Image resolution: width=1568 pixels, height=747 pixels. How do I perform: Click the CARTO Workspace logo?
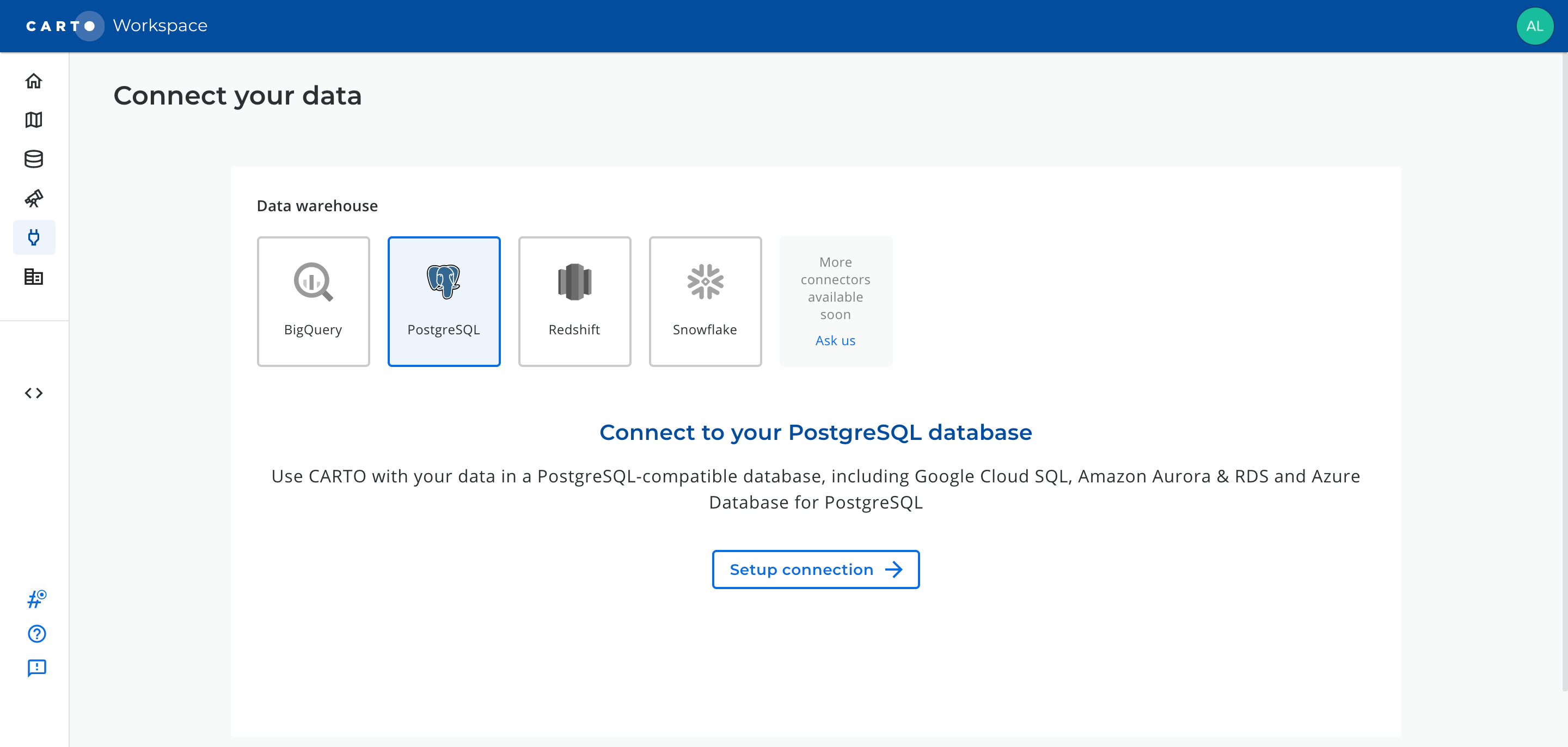(x=117, y=26)
